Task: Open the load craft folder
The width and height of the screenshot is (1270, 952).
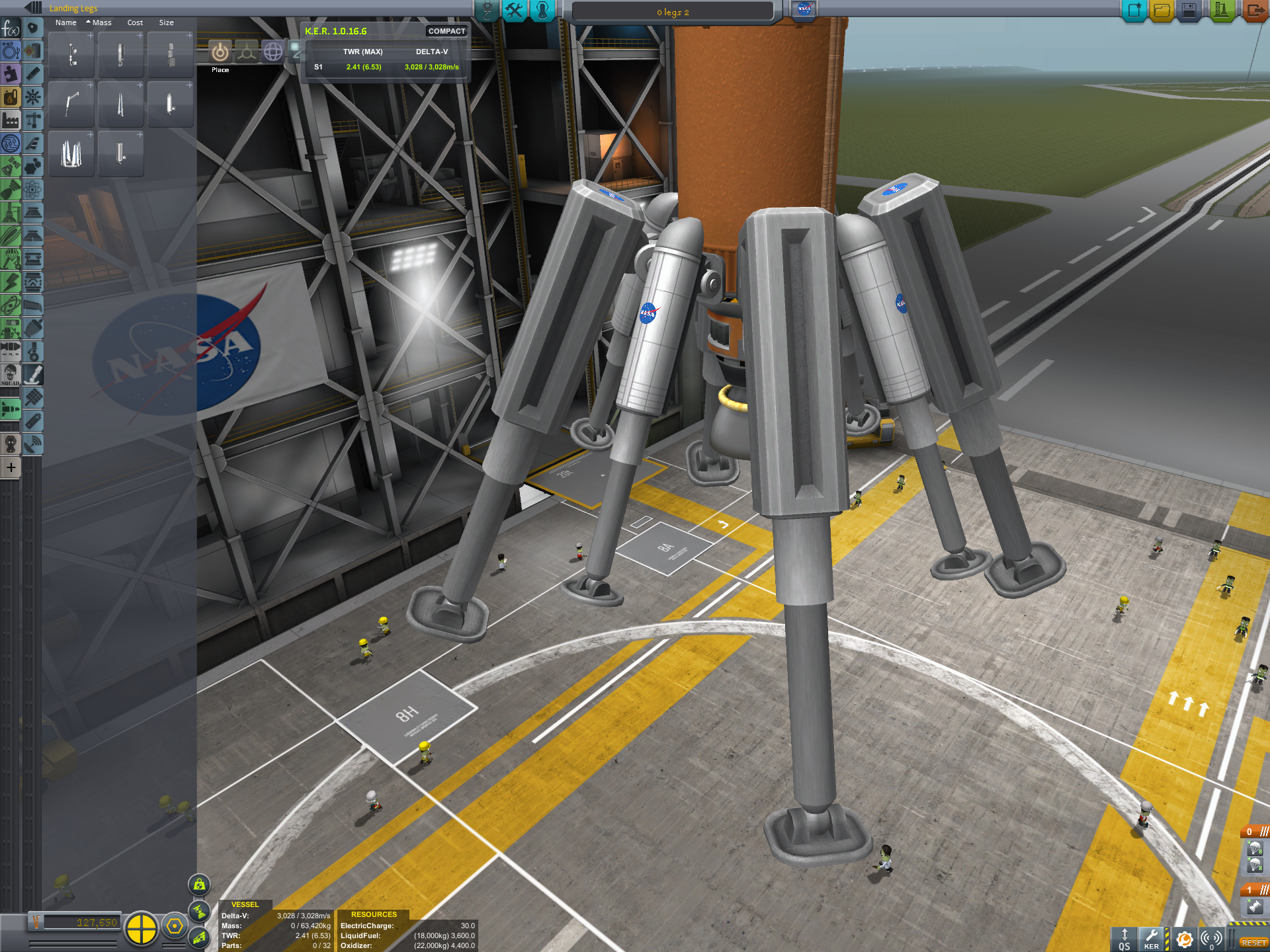Action: click(x=1162, y=11)
